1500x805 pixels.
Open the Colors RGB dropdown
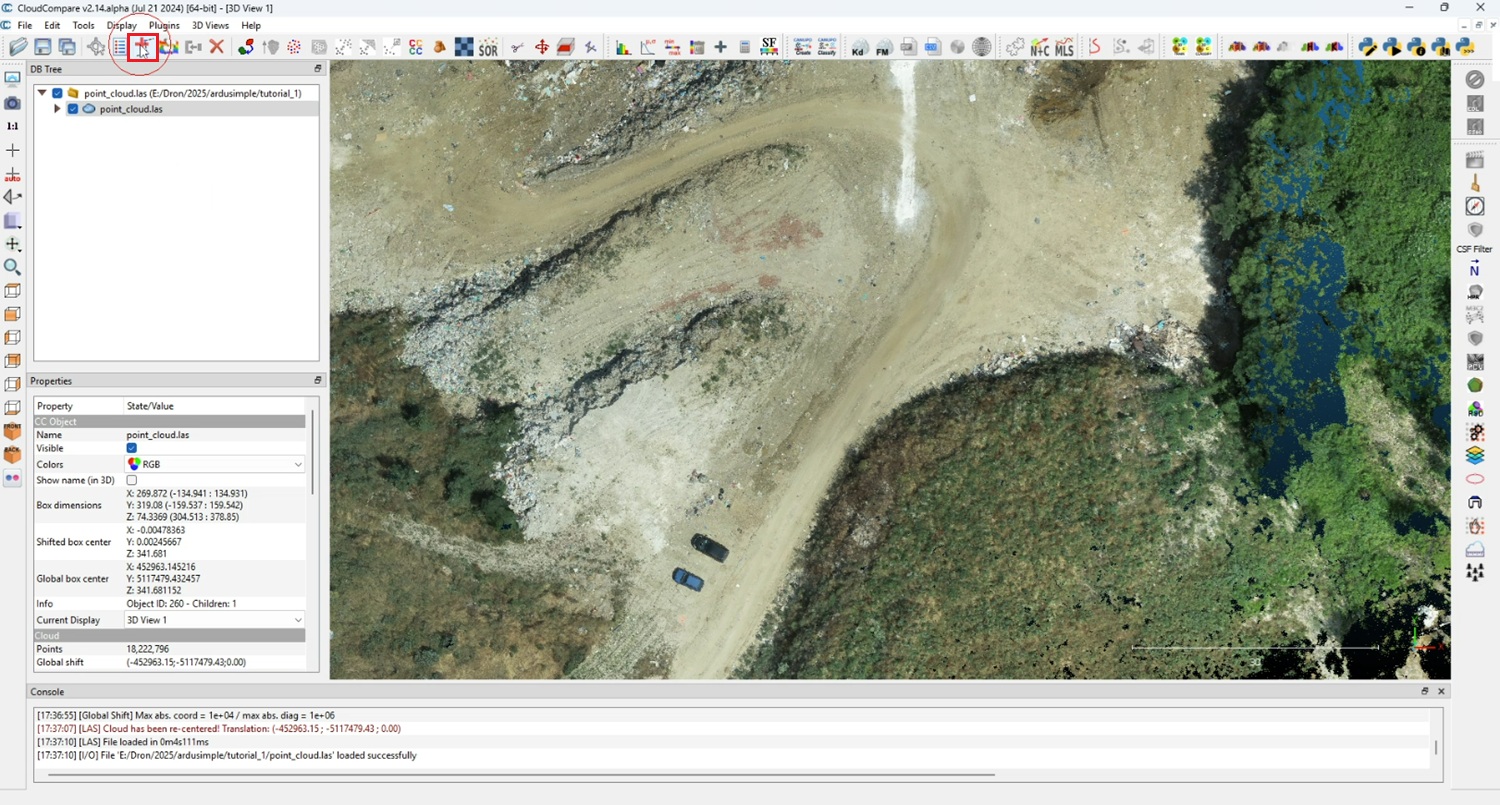pyautogui.click(x=214, y=464)
